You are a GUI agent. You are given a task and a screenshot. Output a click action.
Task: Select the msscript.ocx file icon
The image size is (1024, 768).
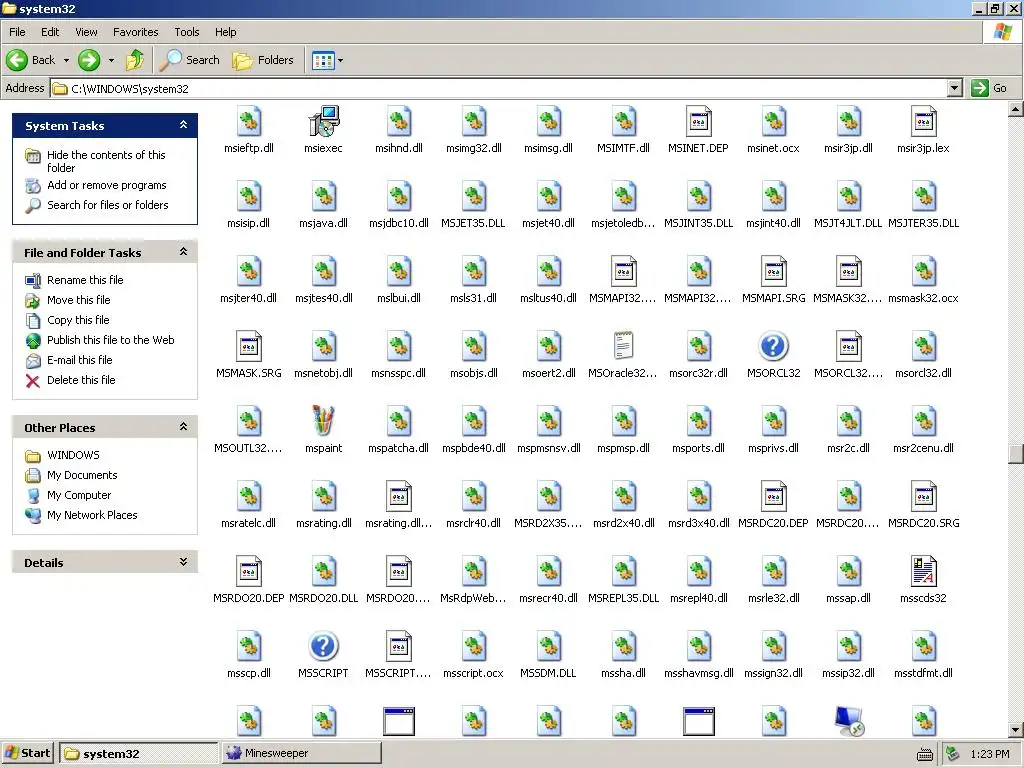point(473,646)
